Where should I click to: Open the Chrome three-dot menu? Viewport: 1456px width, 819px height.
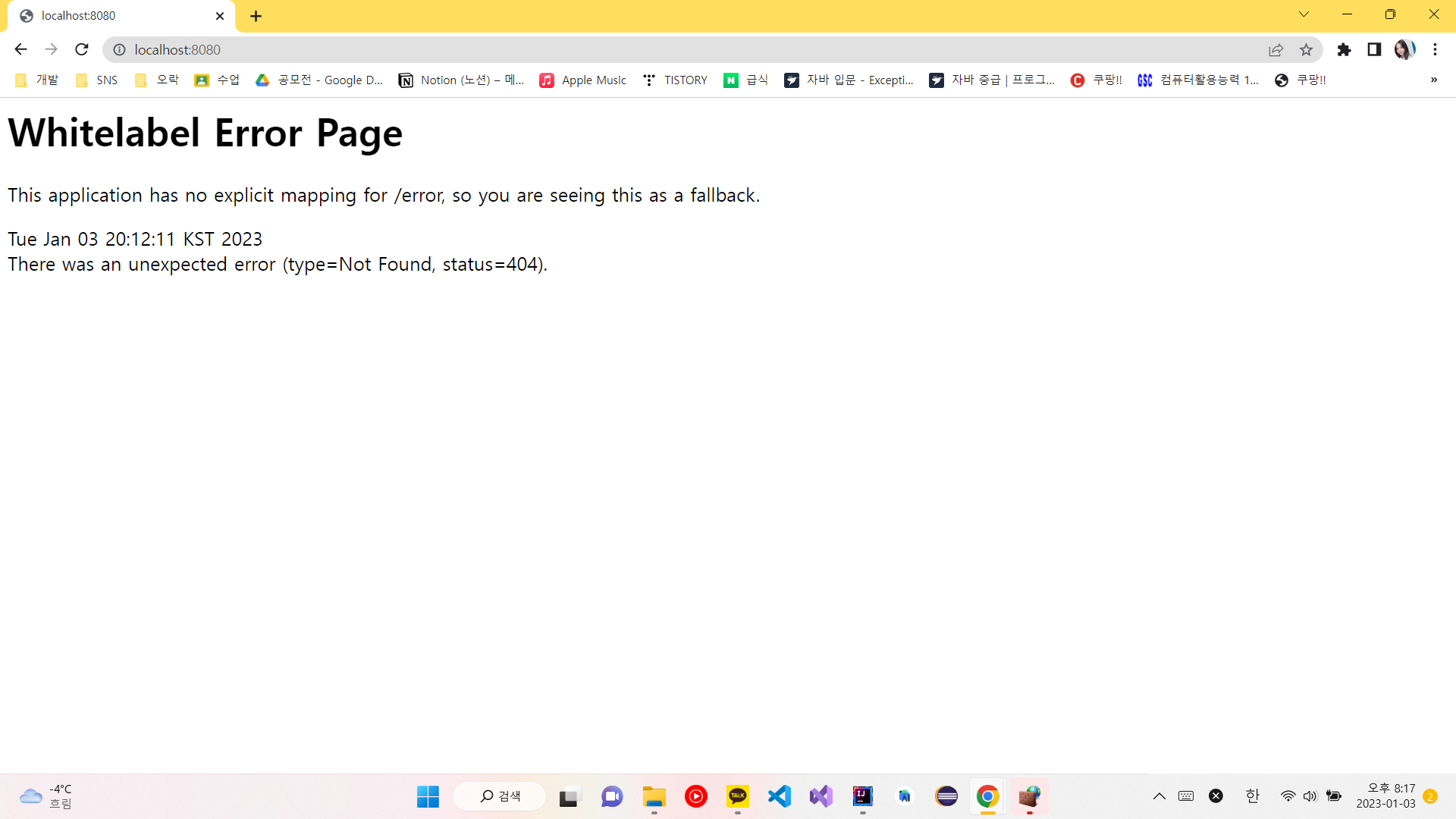pyautogui.click(x=1435, y=49)
